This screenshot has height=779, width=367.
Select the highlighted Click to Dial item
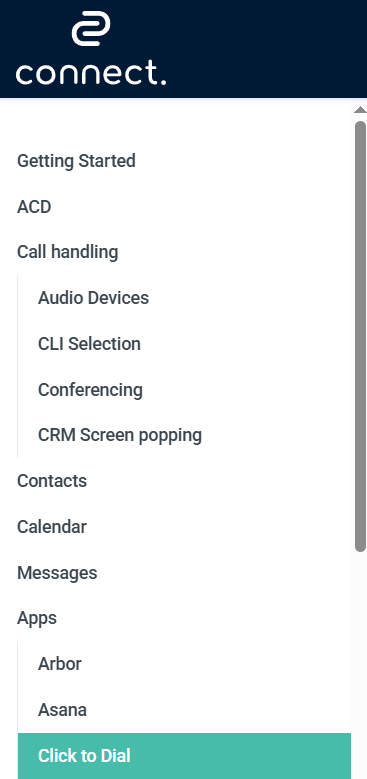pyautogui.click(x=184, y=756)
